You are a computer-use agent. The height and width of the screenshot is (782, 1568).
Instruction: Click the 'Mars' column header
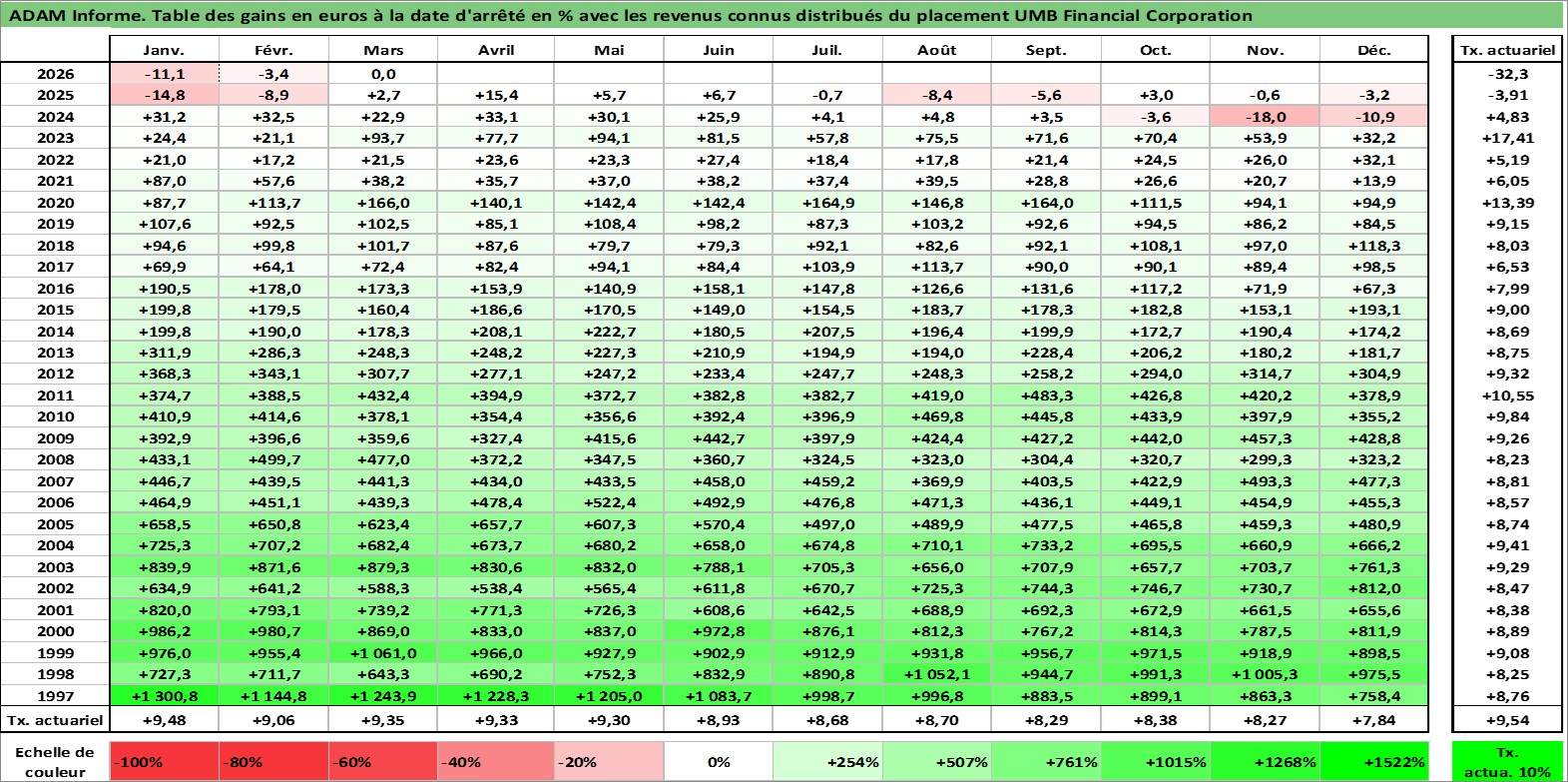[383, 50]
